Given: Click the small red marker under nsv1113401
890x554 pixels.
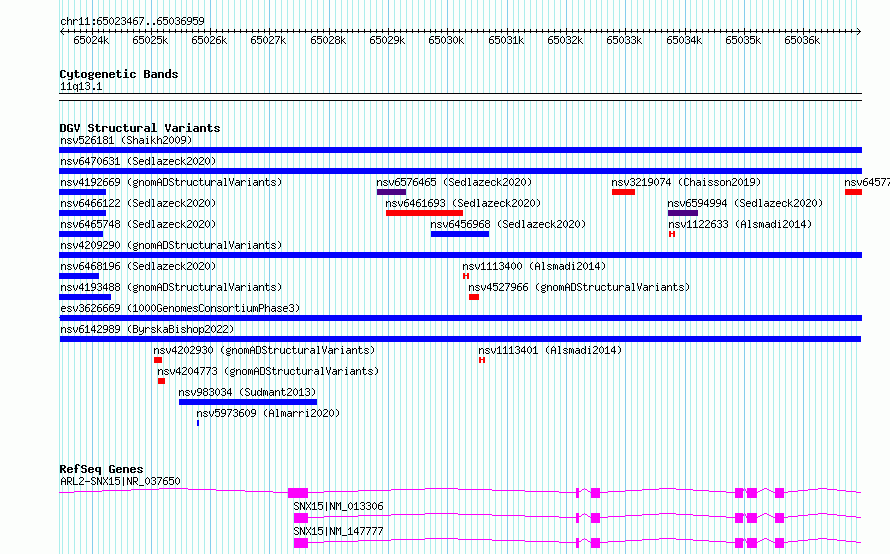Looking at the screenshot, I should tap(482, 360).
